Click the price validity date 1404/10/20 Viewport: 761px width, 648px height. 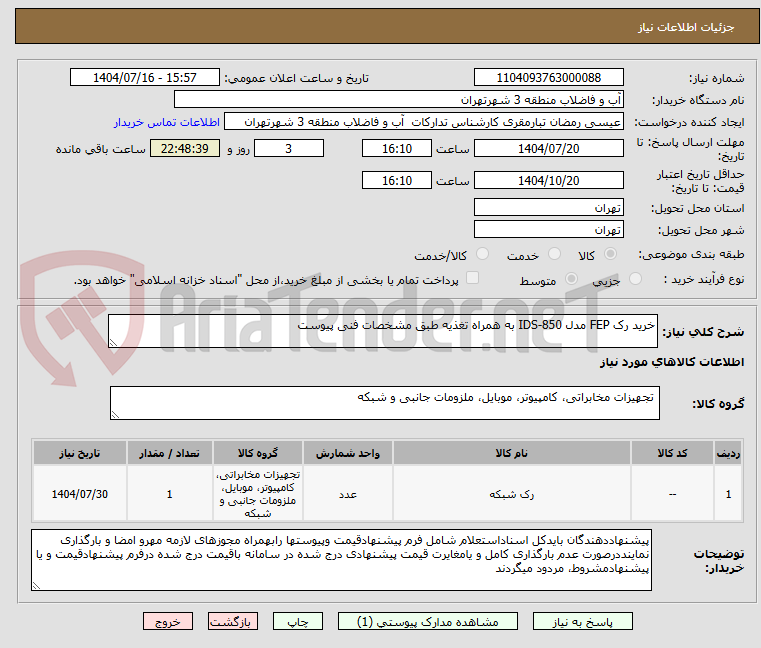pyautogui.click(x=548, y=181)
